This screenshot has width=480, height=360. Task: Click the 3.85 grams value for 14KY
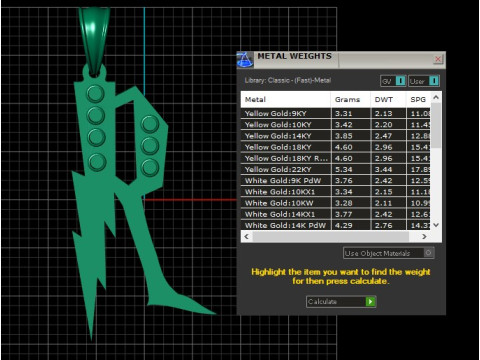pos(344,136)
